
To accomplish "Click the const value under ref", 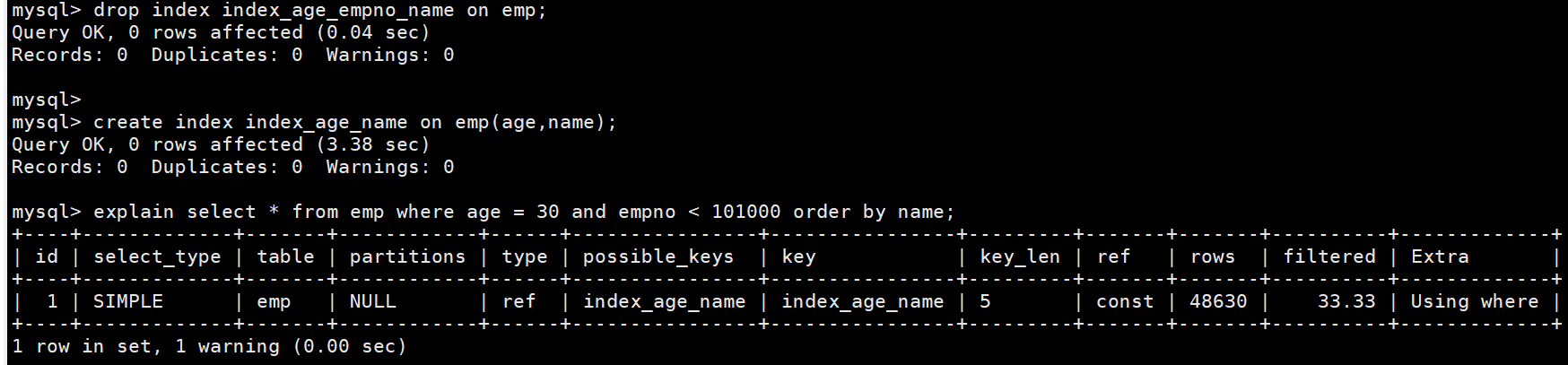I will click(1125, 302).
